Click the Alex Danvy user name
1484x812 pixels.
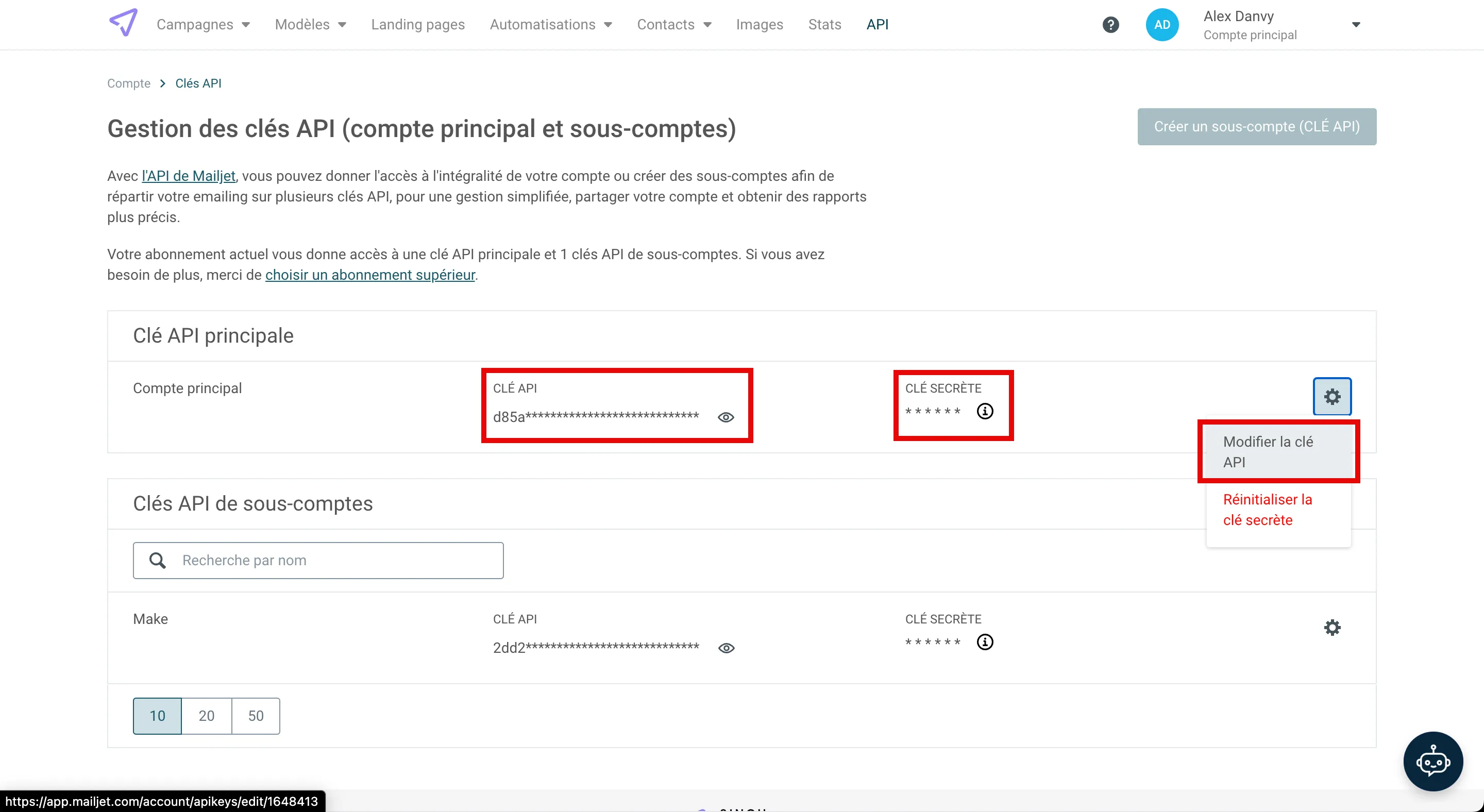(x=1239, y=16)
